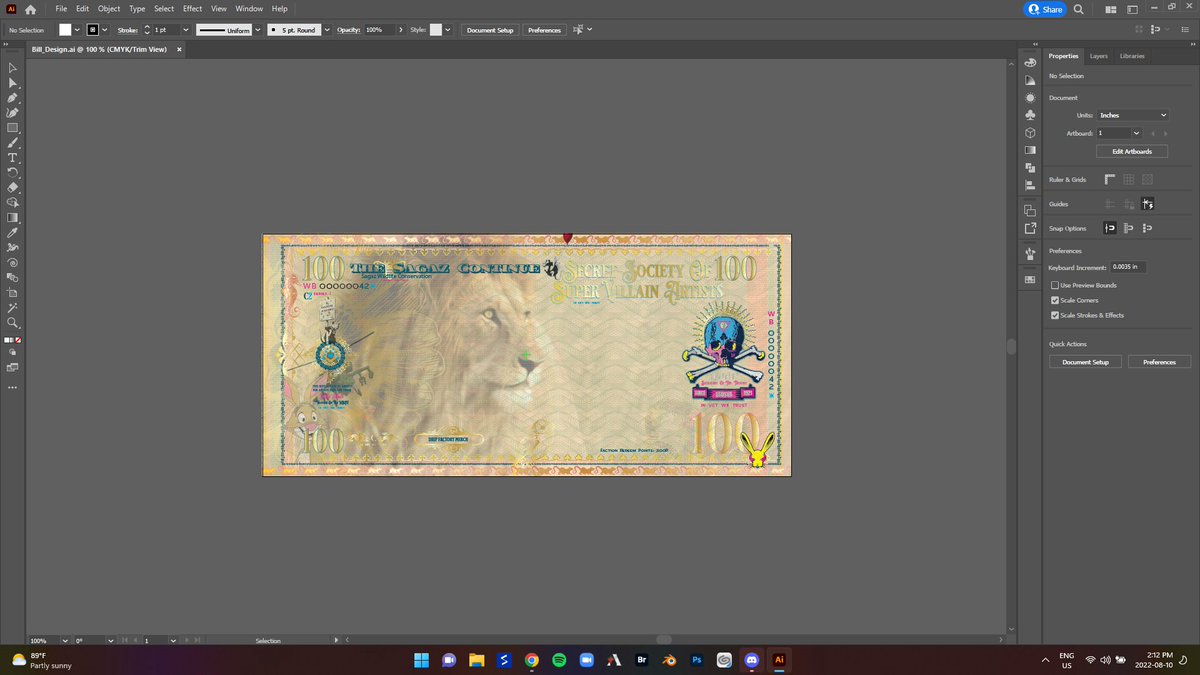Viewport: 1200px width, 675px height.
Task: Open the Artboard number dropdown in Properties
Action: pos(1136,133)
